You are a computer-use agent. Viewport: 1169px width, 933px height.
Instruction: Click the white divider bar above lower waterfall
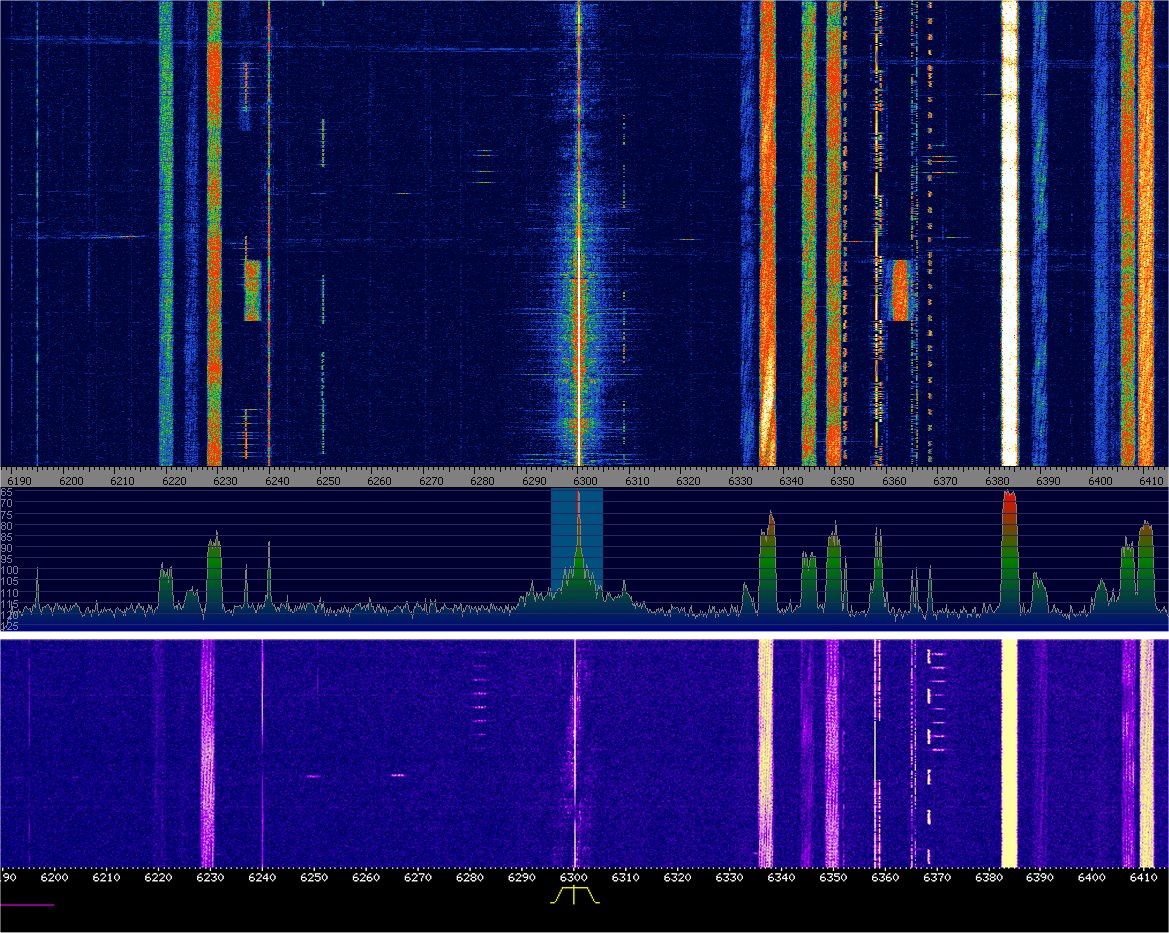(x=584, y=635)
